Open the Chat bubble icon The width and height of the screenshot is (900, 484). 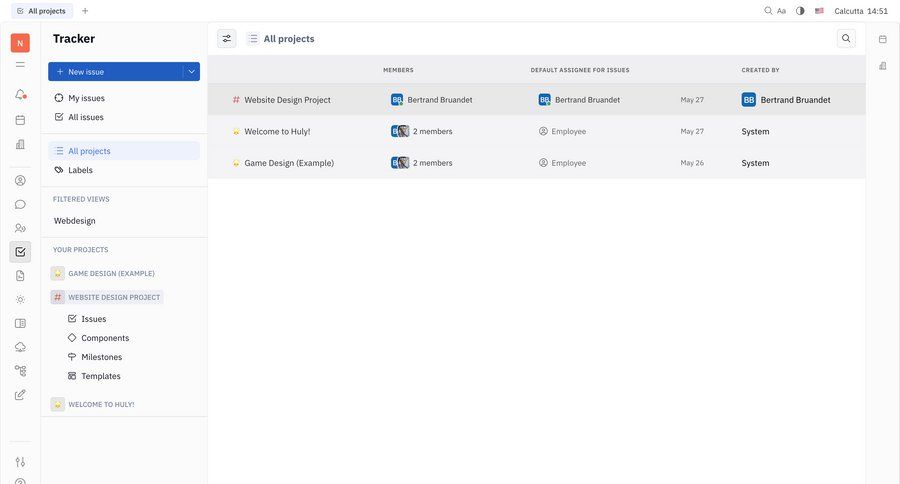(x=20, y=204)
